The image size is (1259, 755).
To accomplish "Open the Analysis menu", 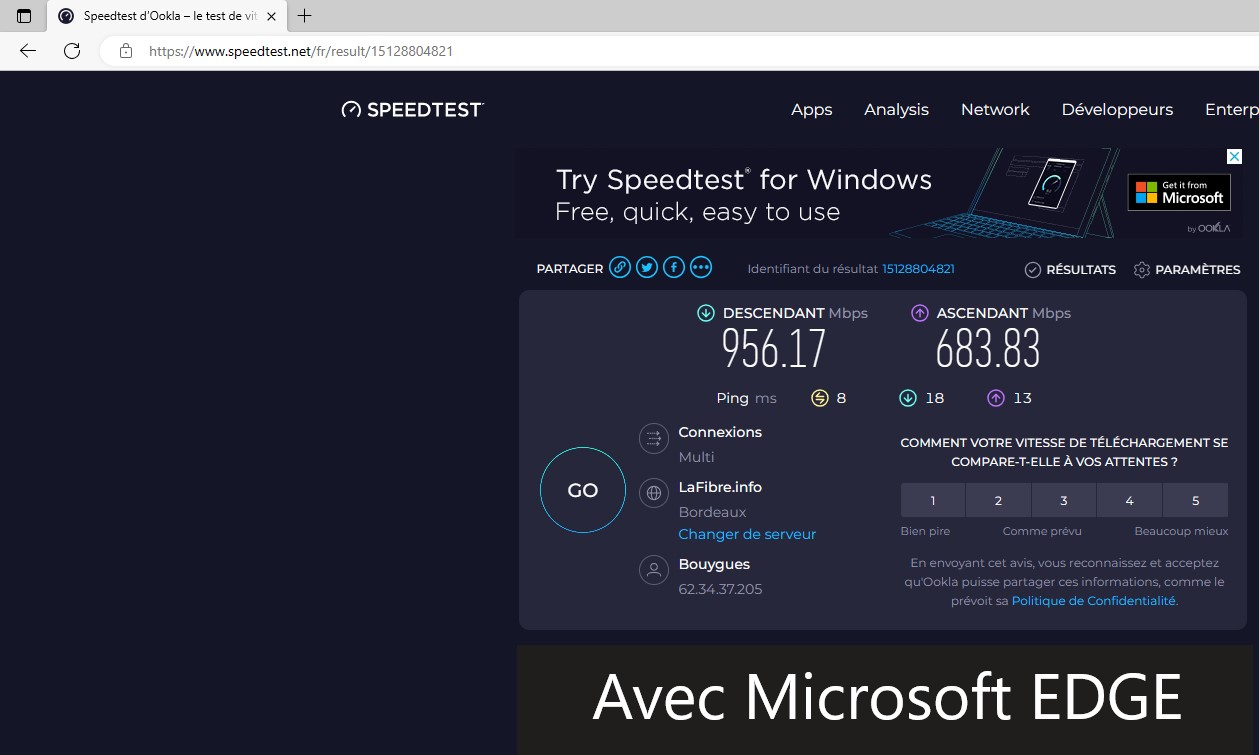I will pos(896,110).
